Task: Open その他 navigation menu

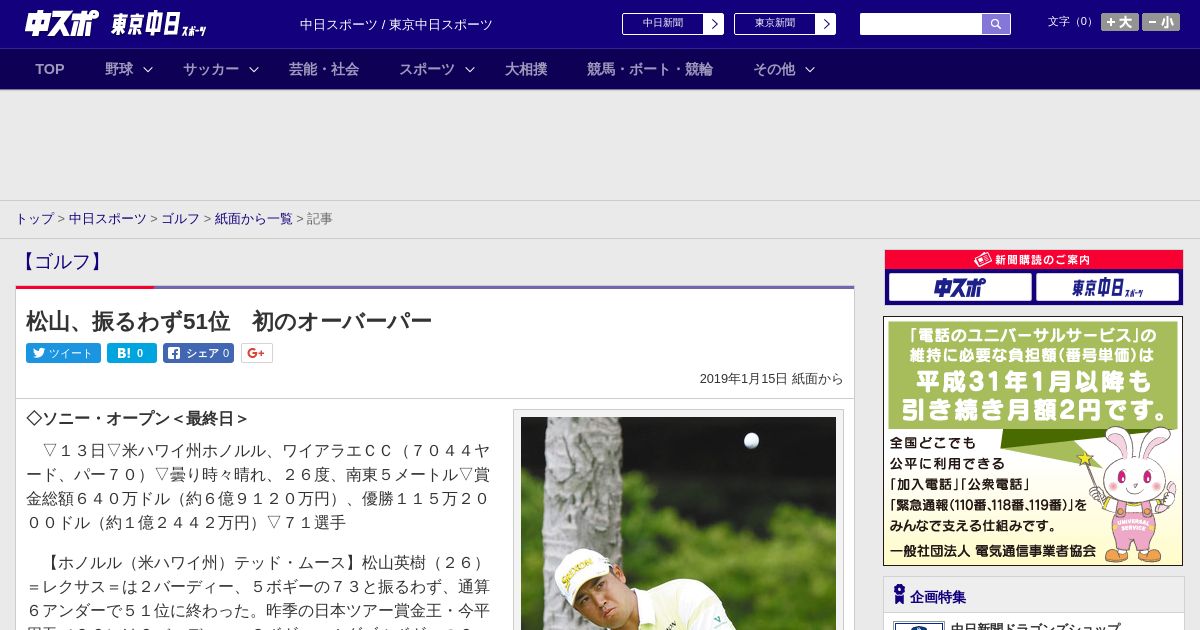Action: pos(774,69)
